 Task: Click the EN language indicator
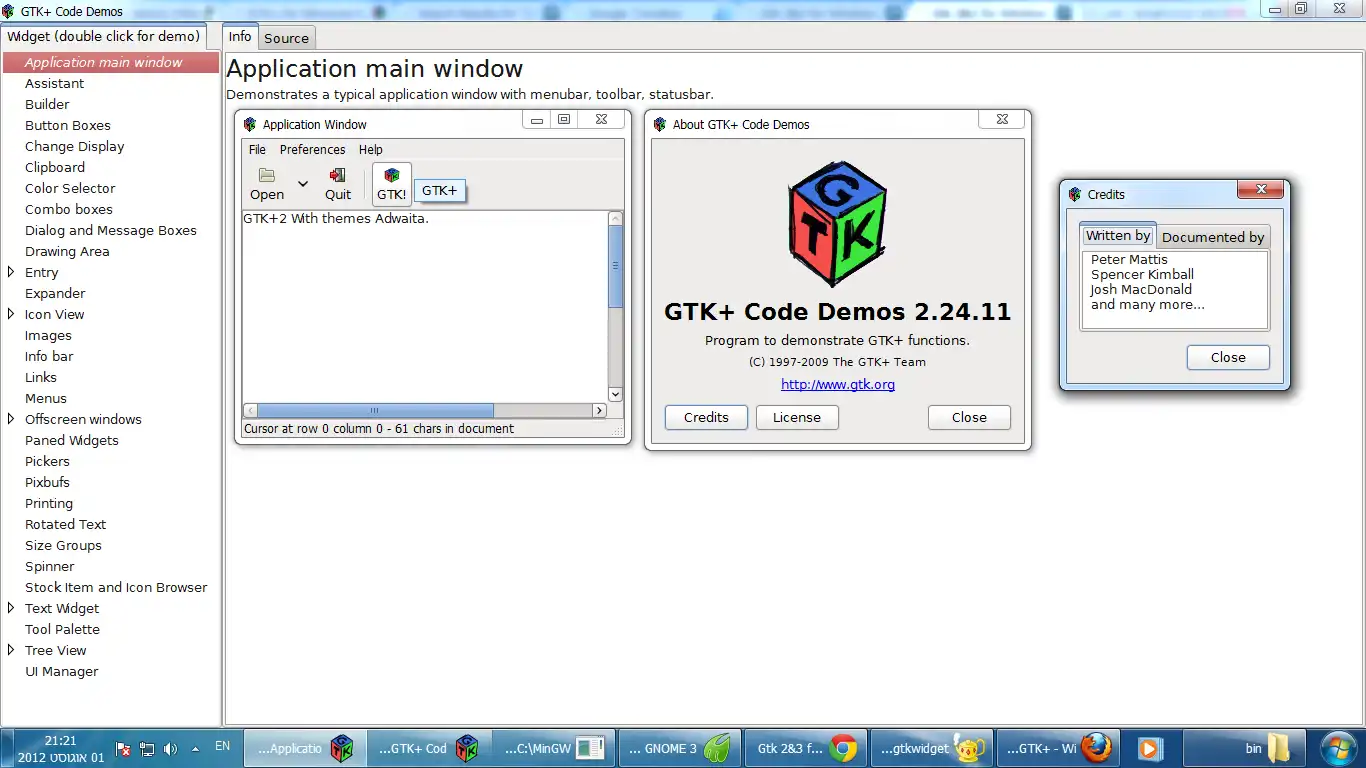coord(222,746)
